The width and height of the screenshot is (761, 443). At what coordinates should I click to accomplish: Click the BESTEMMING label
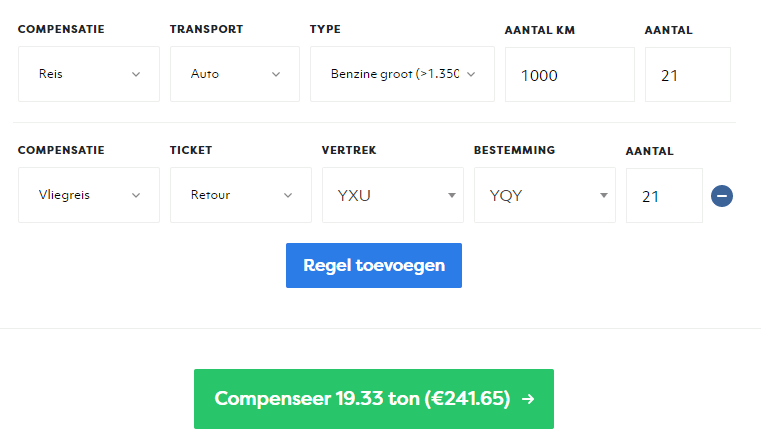point(514,150)
